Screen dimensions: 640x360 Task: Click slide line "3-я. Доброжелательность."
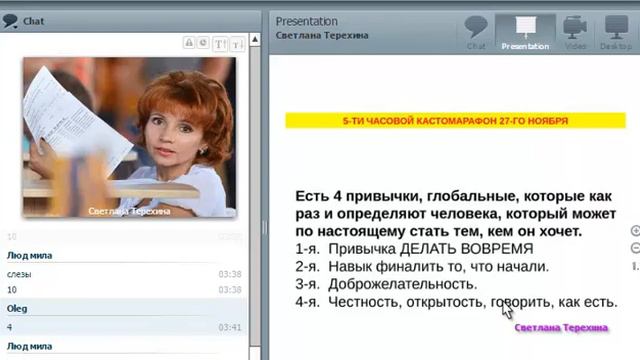click(x=386, y=284)
